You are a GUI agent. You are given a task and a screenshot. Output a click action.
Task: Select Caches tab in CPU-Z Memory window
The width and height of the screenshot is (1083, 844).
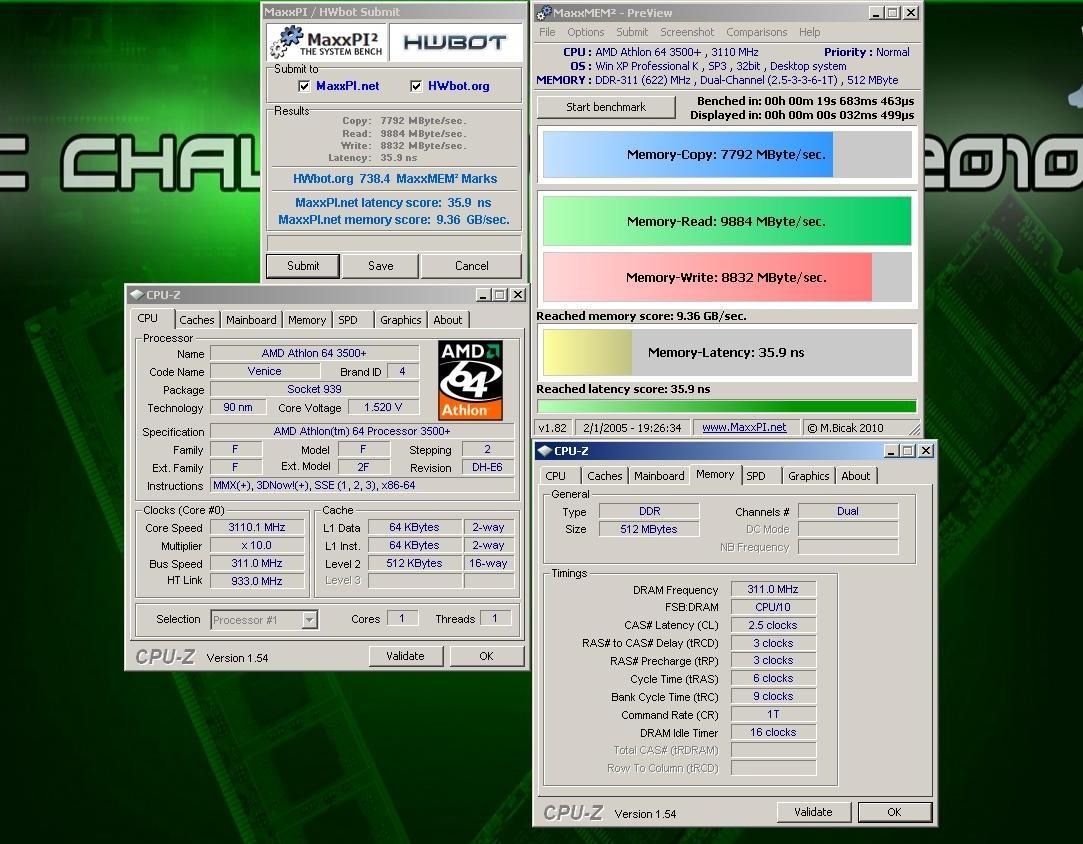(x=605, y=476)
